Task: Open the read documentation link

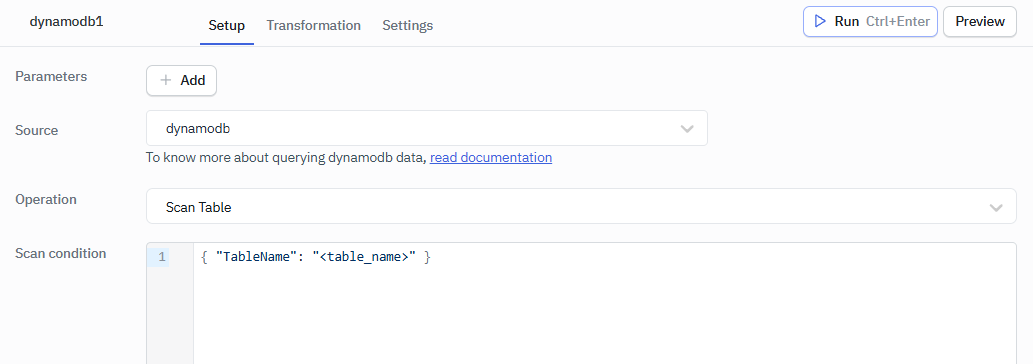Action: coord(491,158)
